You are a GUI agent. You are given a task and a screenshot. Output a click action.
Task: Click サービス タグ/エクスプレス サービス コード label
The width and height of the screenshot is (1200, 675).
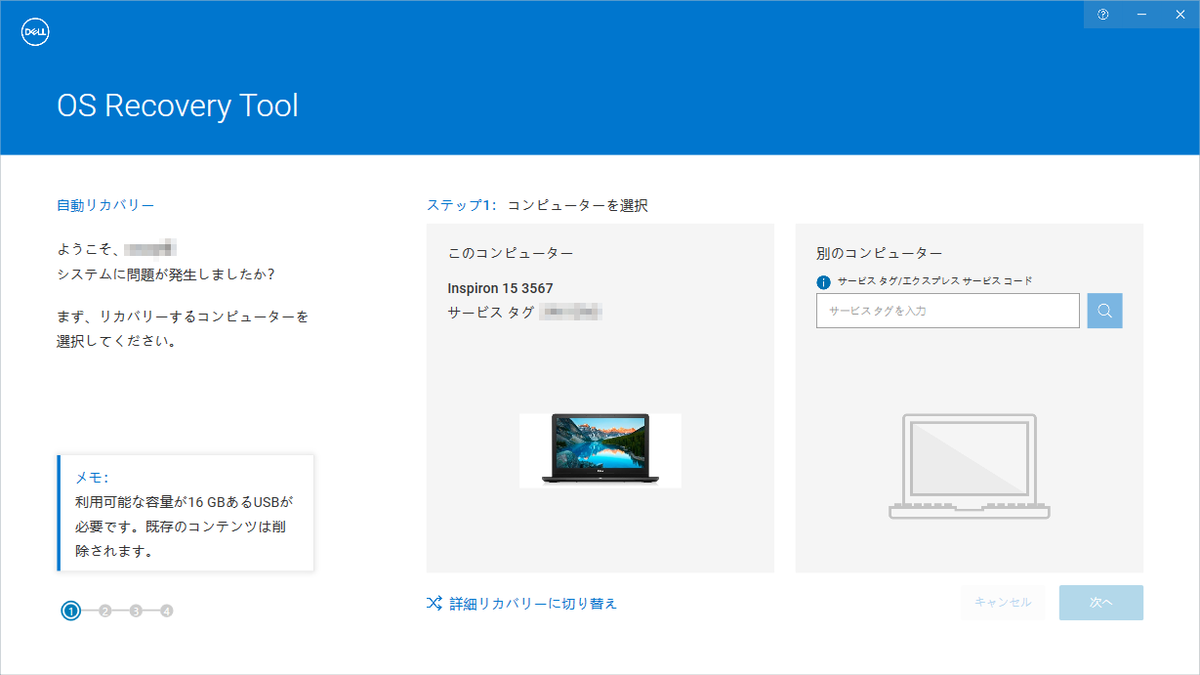[935, 282]
